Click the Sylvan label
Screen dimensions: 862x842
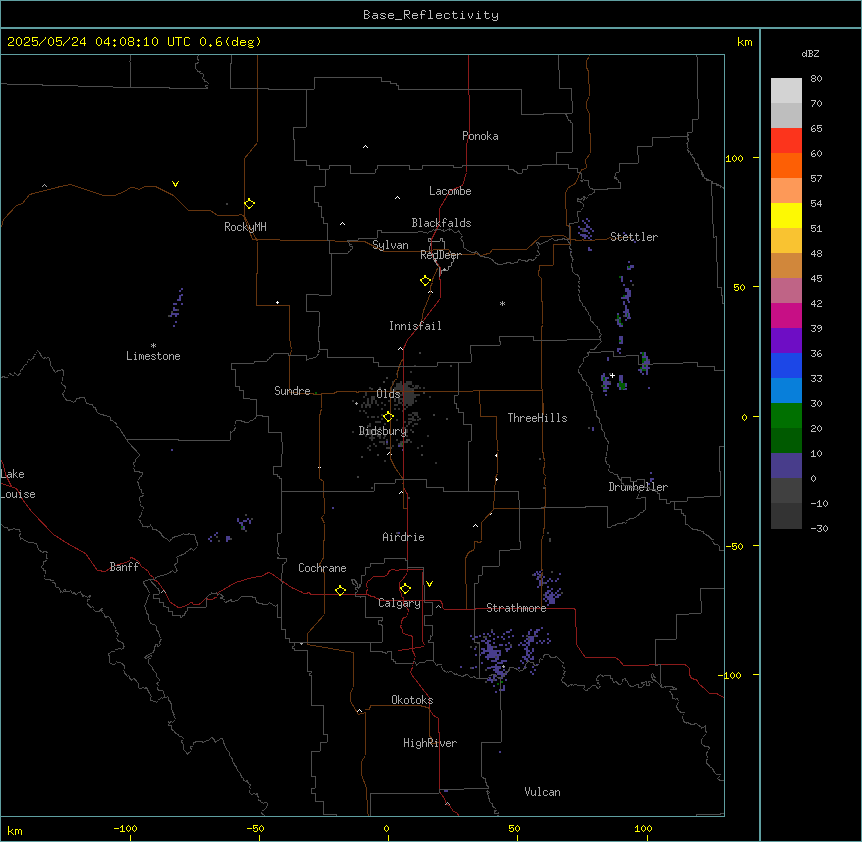point(390,245)
